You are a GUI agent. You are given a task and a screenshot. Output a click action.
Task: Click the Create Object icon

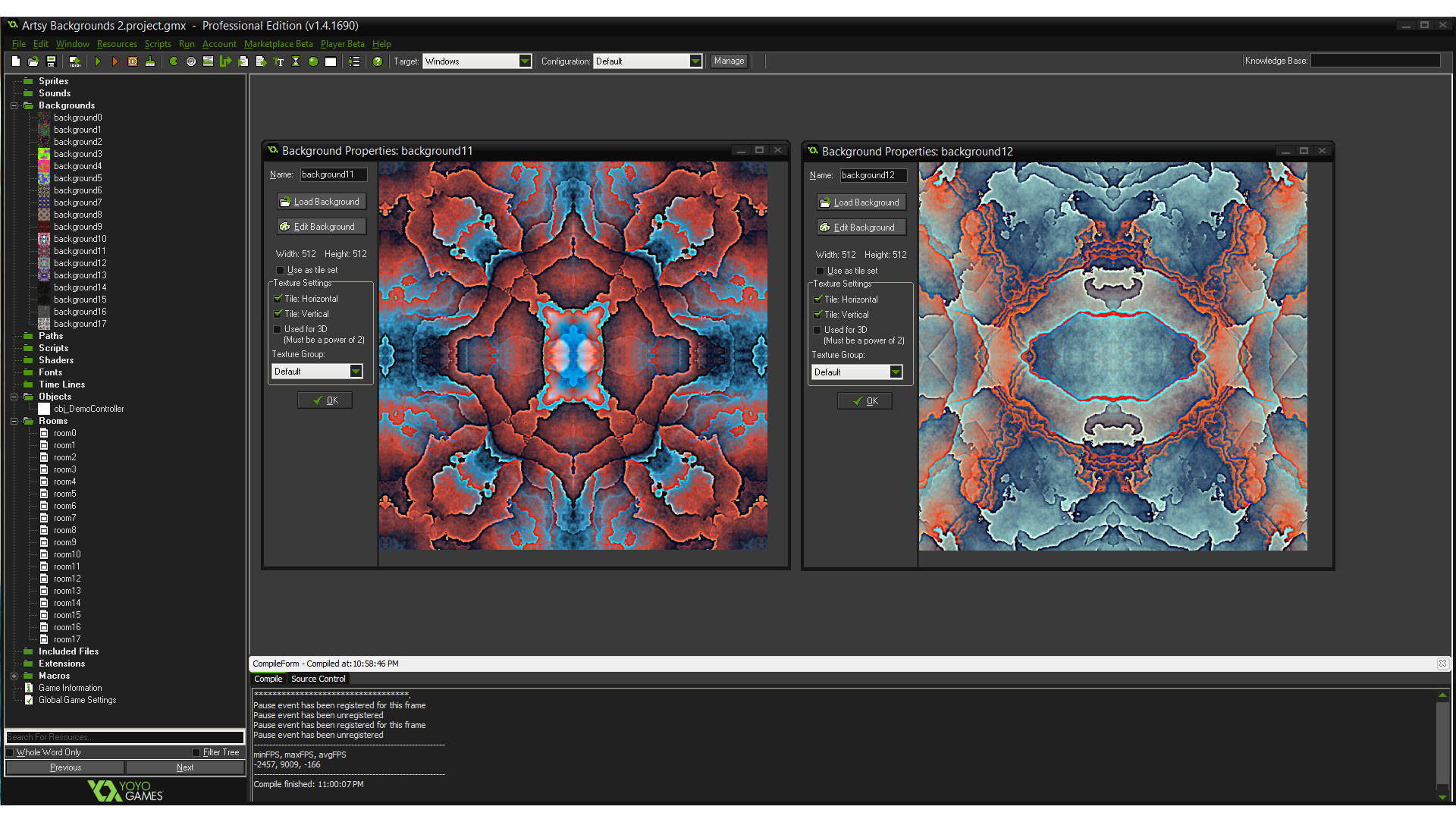pyautogui.click(x=312, y=61)
